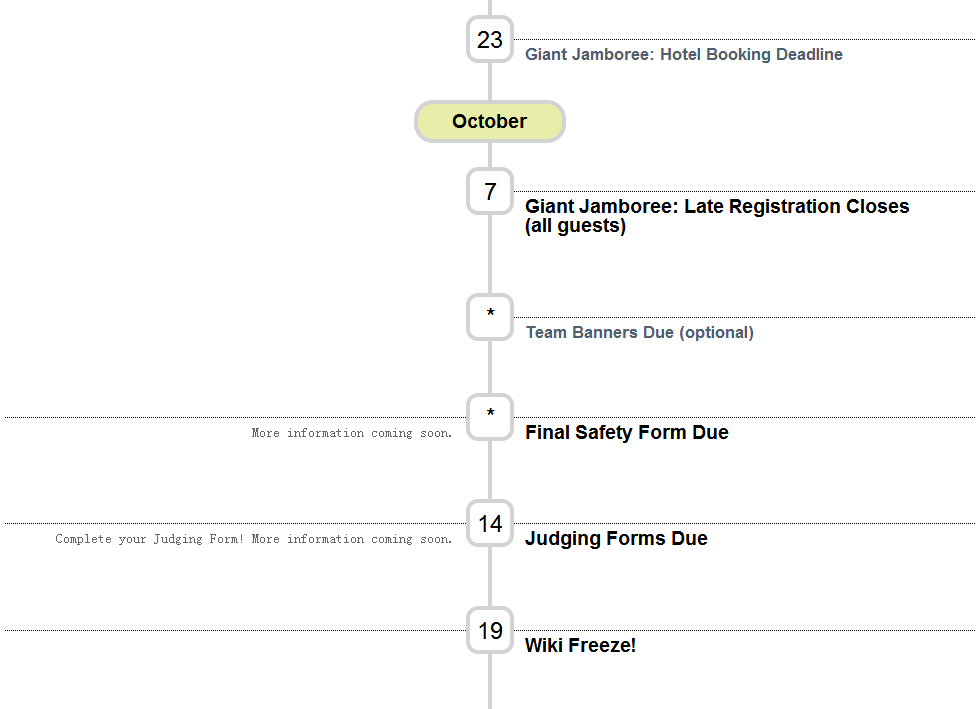The width and height of the screenshot is (980, 709).
Task: Click 'More information coming soon.' note beside Safety Form
Action: (x=351, y=433)
